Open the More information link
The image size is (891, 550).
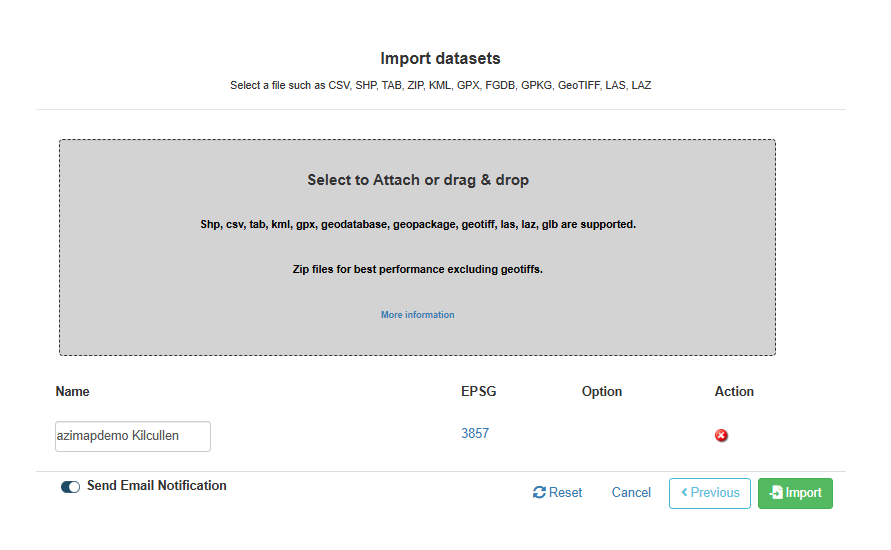coord(418,315)
